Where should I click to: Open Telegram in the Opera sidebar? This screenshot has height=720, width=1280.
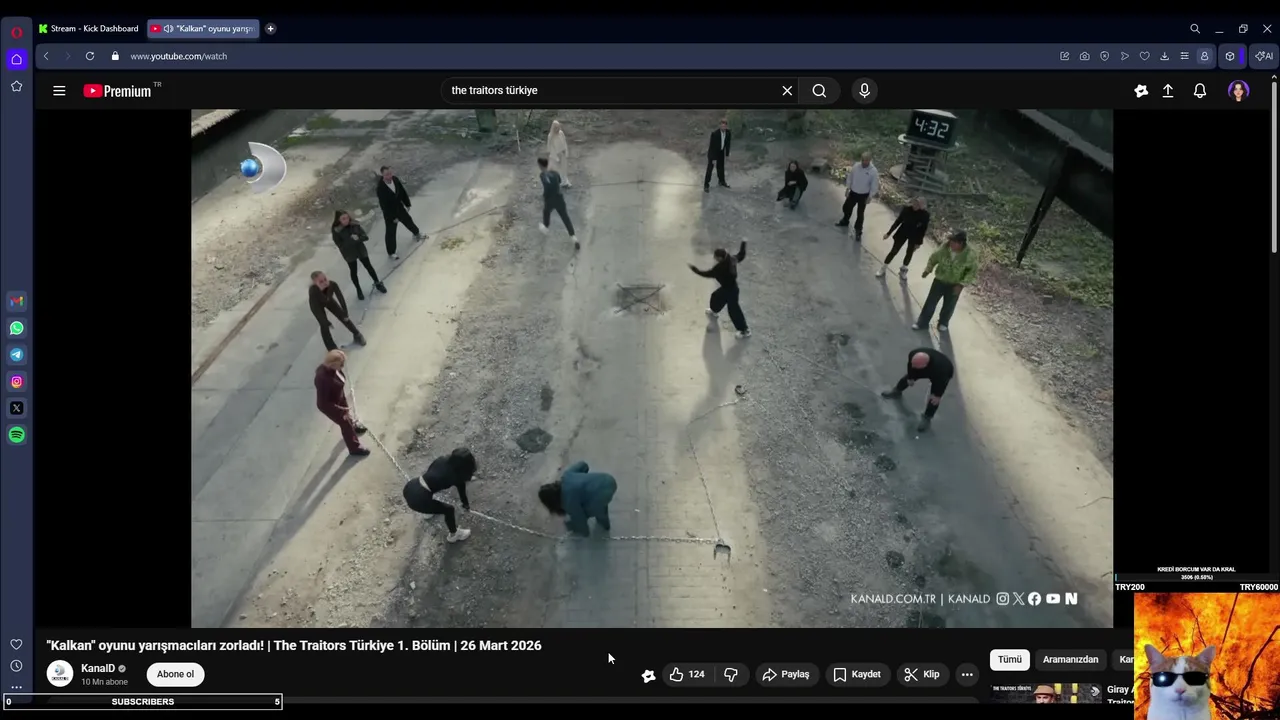(x=16, y=355)
